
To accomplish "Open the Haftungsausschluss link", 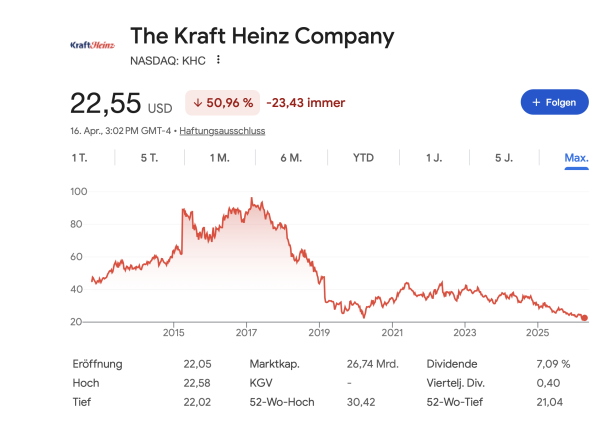I will (222, 131).
